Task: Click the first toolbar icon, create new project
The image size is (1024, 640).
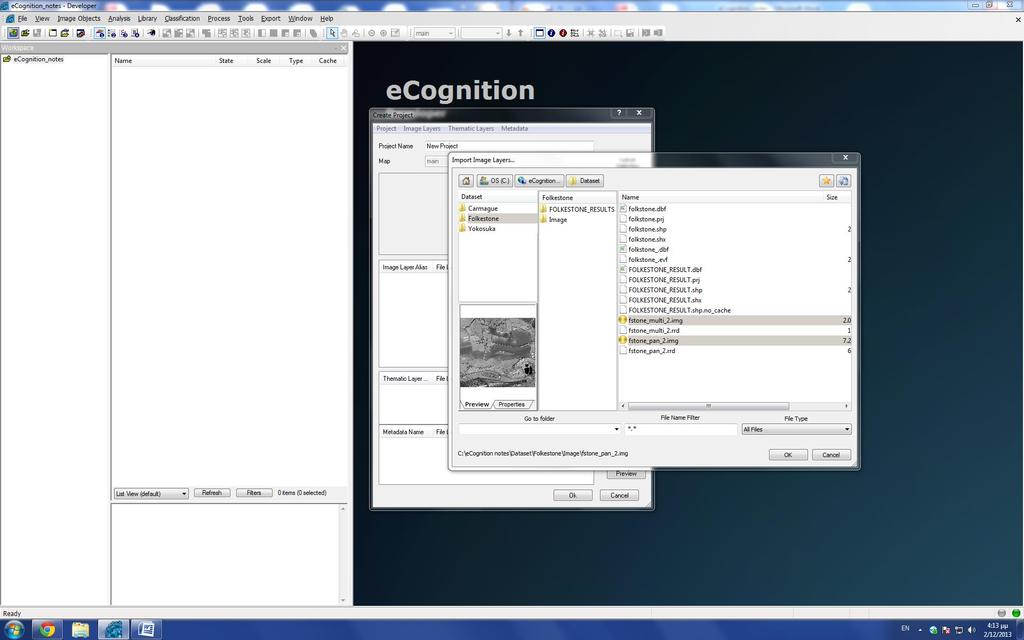Action: (13, 33)
